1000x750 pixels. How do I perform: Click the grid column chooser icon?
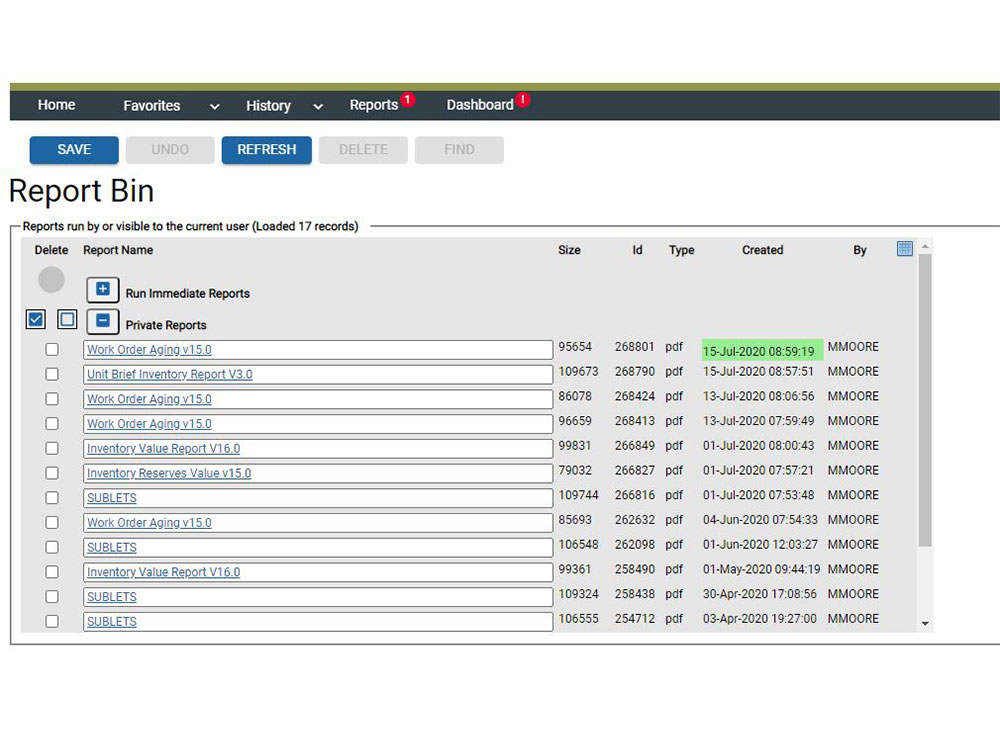coord(905,249)
